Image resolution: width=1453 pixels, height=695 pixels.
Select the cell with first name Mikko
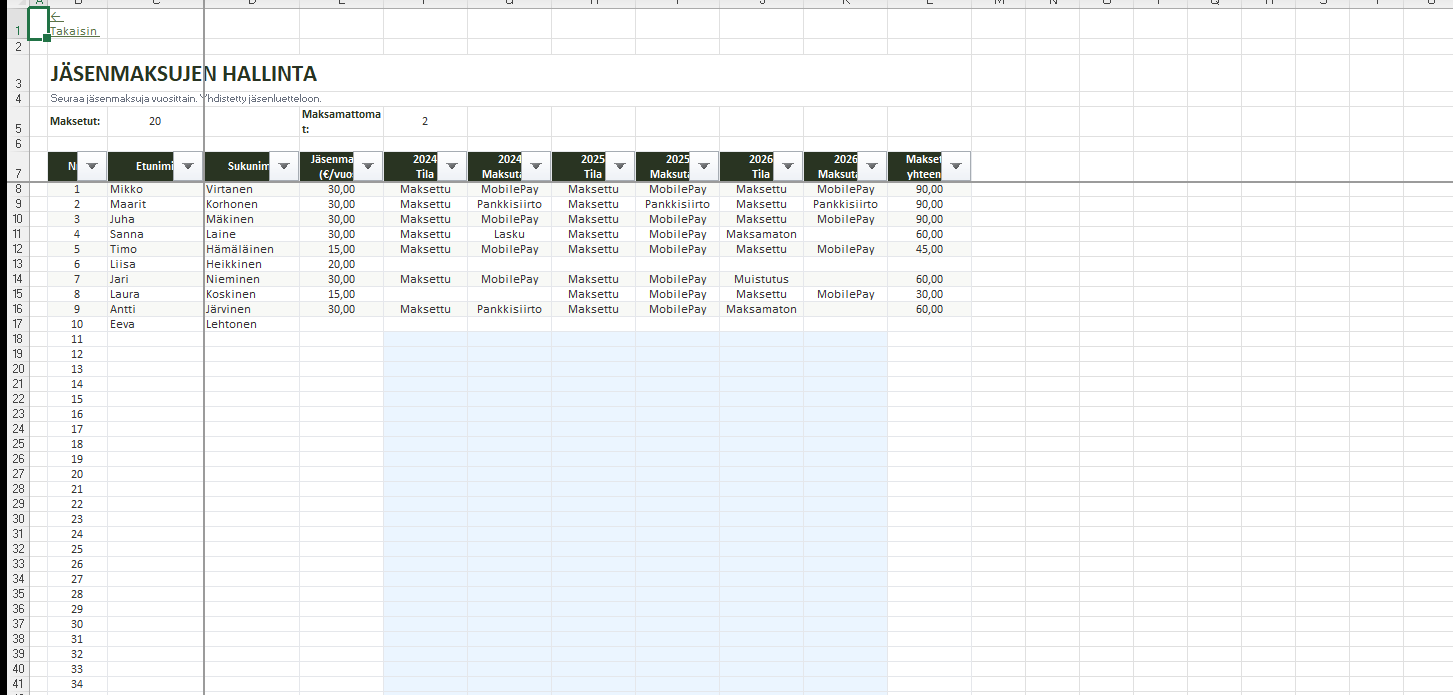point(154,189)
